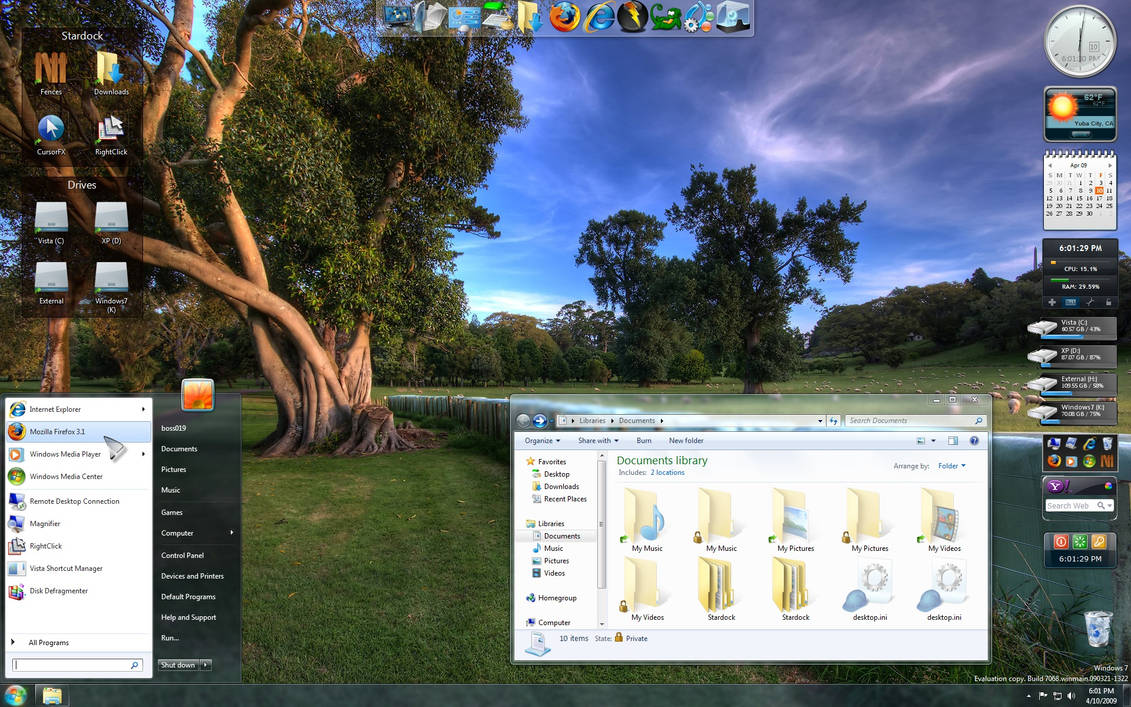Open Organize dropdown in Explorer toolbar
The height and width of the screenshot is (707, 1131).
point(542,440)
